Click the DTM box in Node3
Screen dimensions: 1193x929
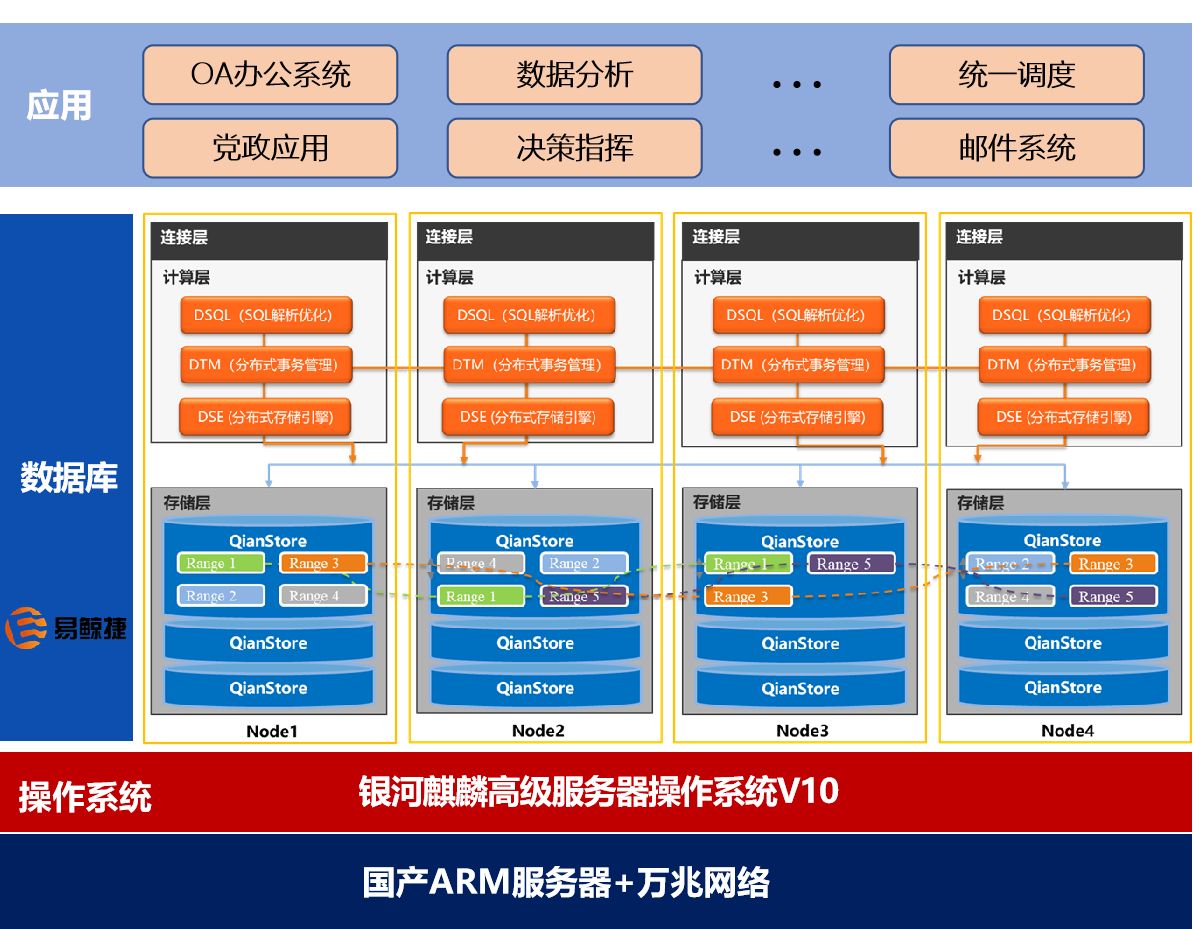799,364
